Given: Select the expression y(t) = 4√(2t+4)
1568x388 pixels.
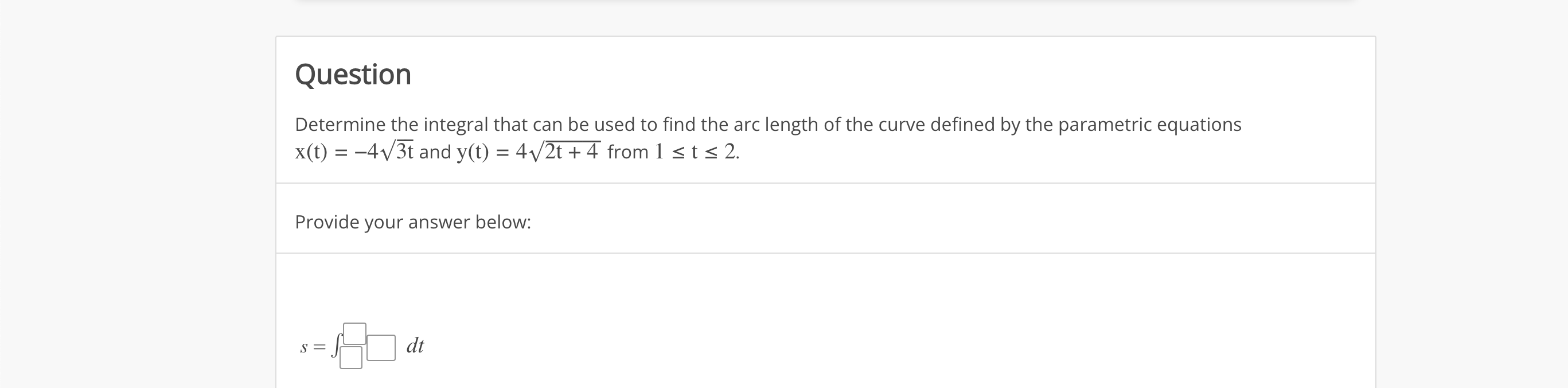Looking at the screenshot, I should coord(529,151).
